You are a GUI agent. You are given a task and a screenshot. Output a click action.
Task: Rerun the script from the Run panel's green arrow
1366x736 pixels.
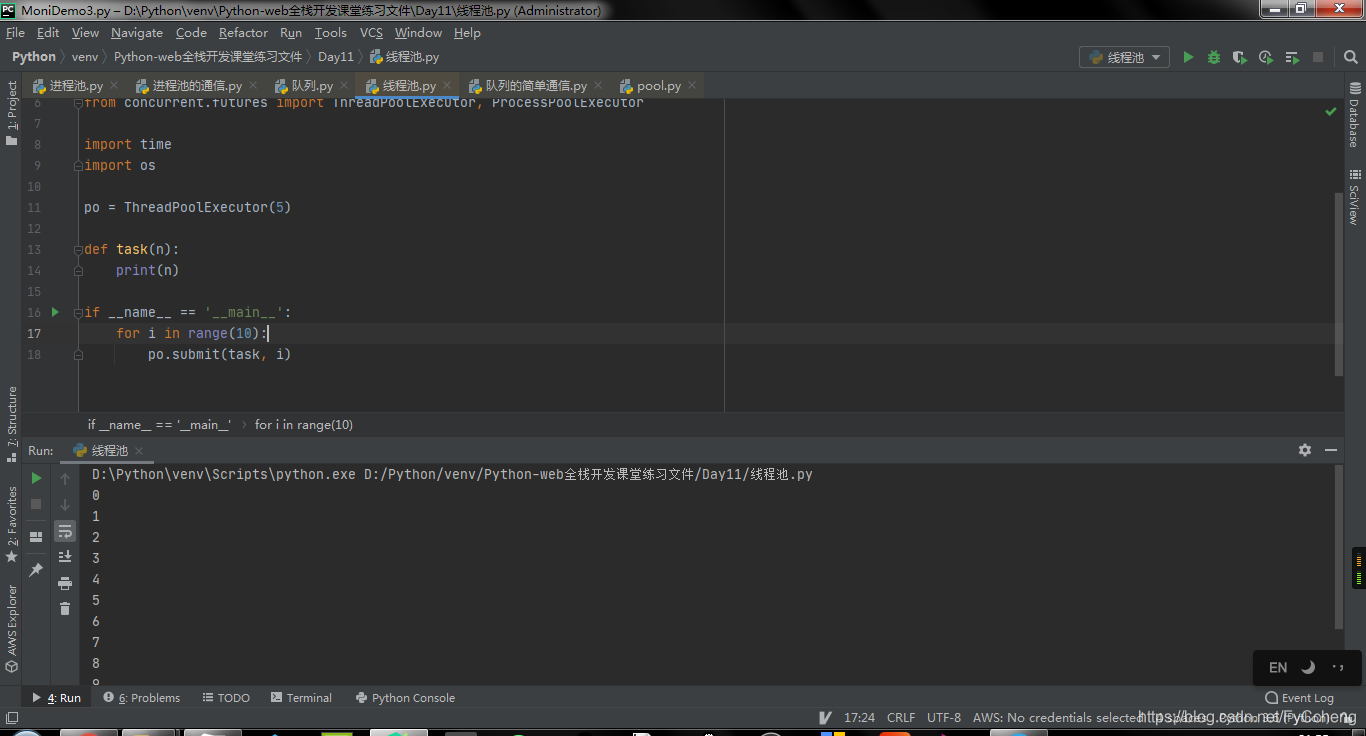pos(36,478)
